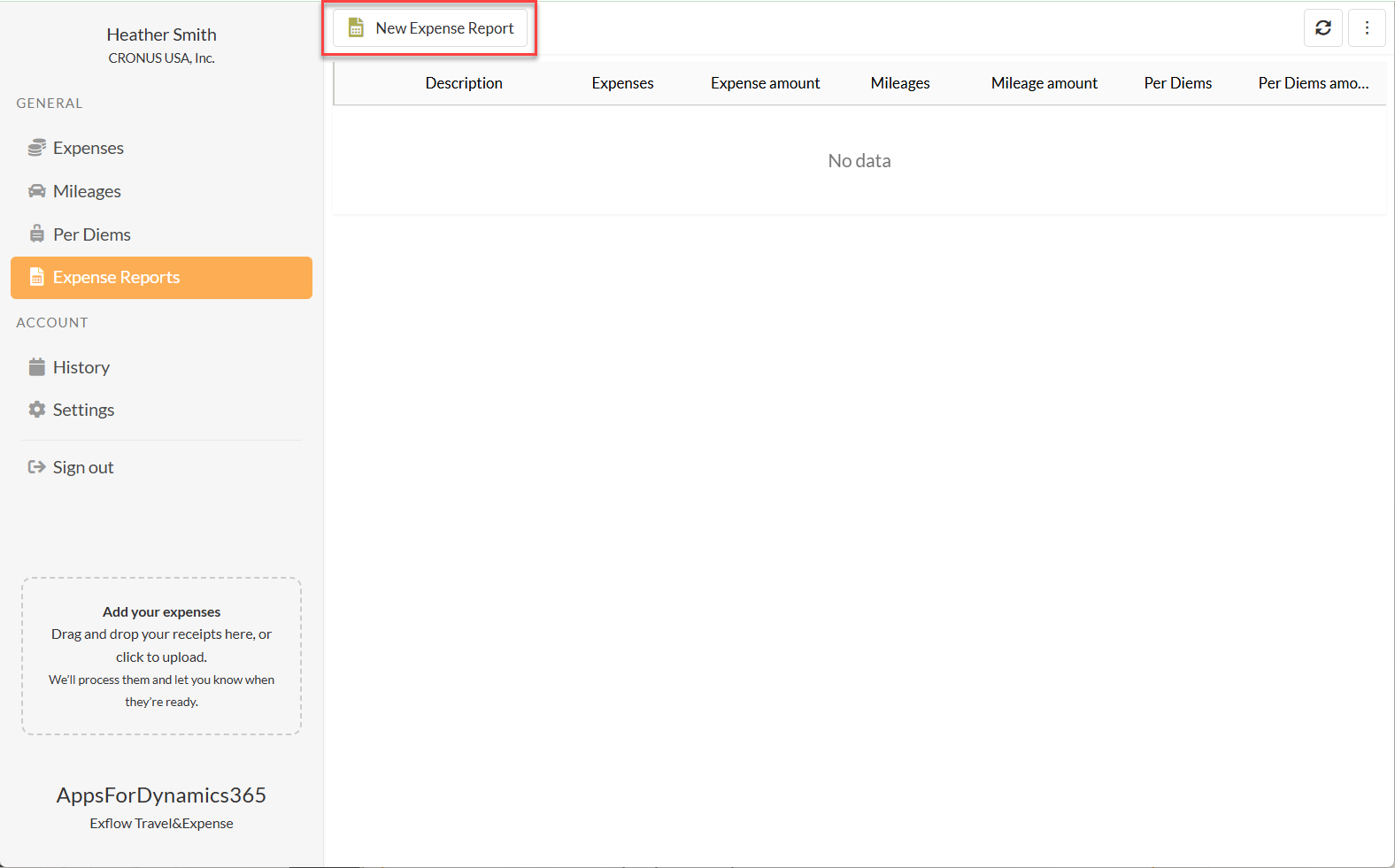Click the Per Diems column header

1177,83
